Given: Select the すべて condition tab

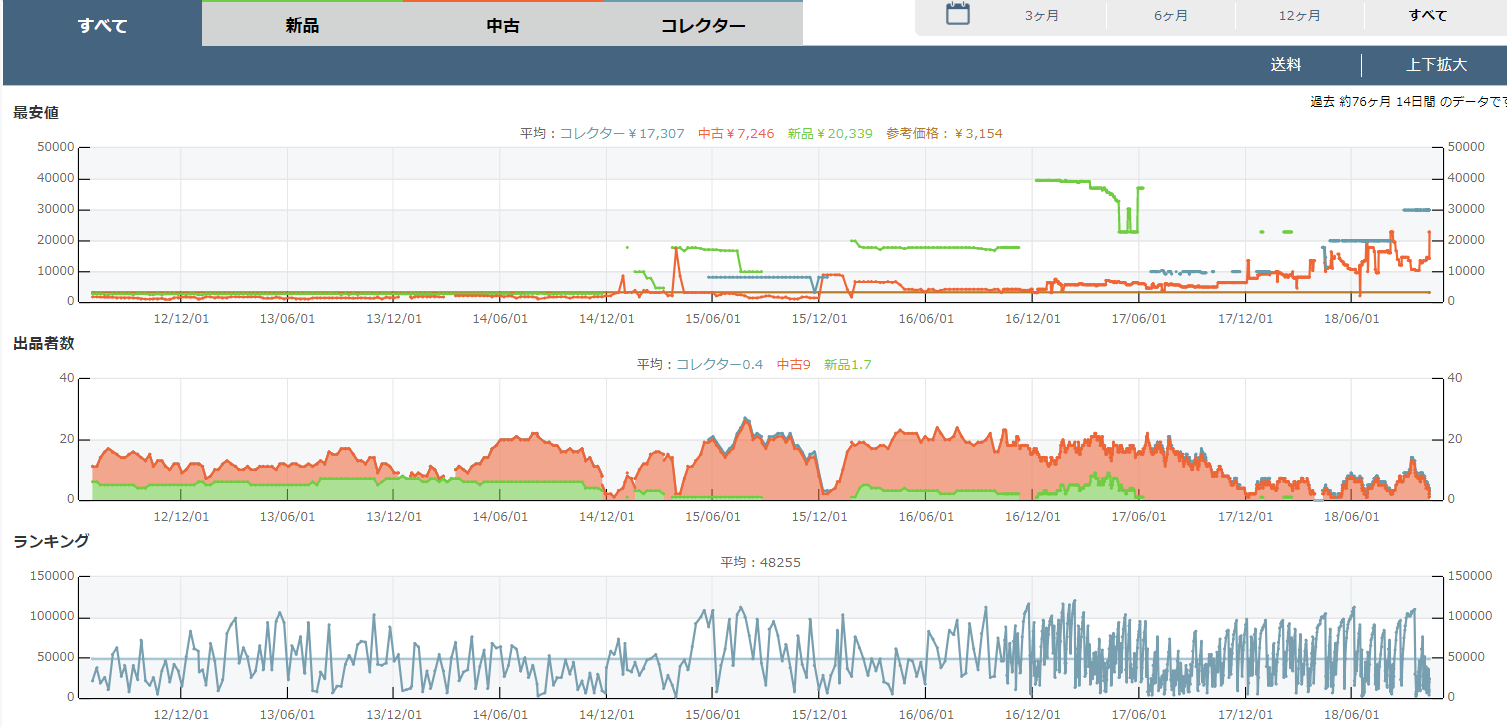Looking at the screenshot, I should [102, 25].
